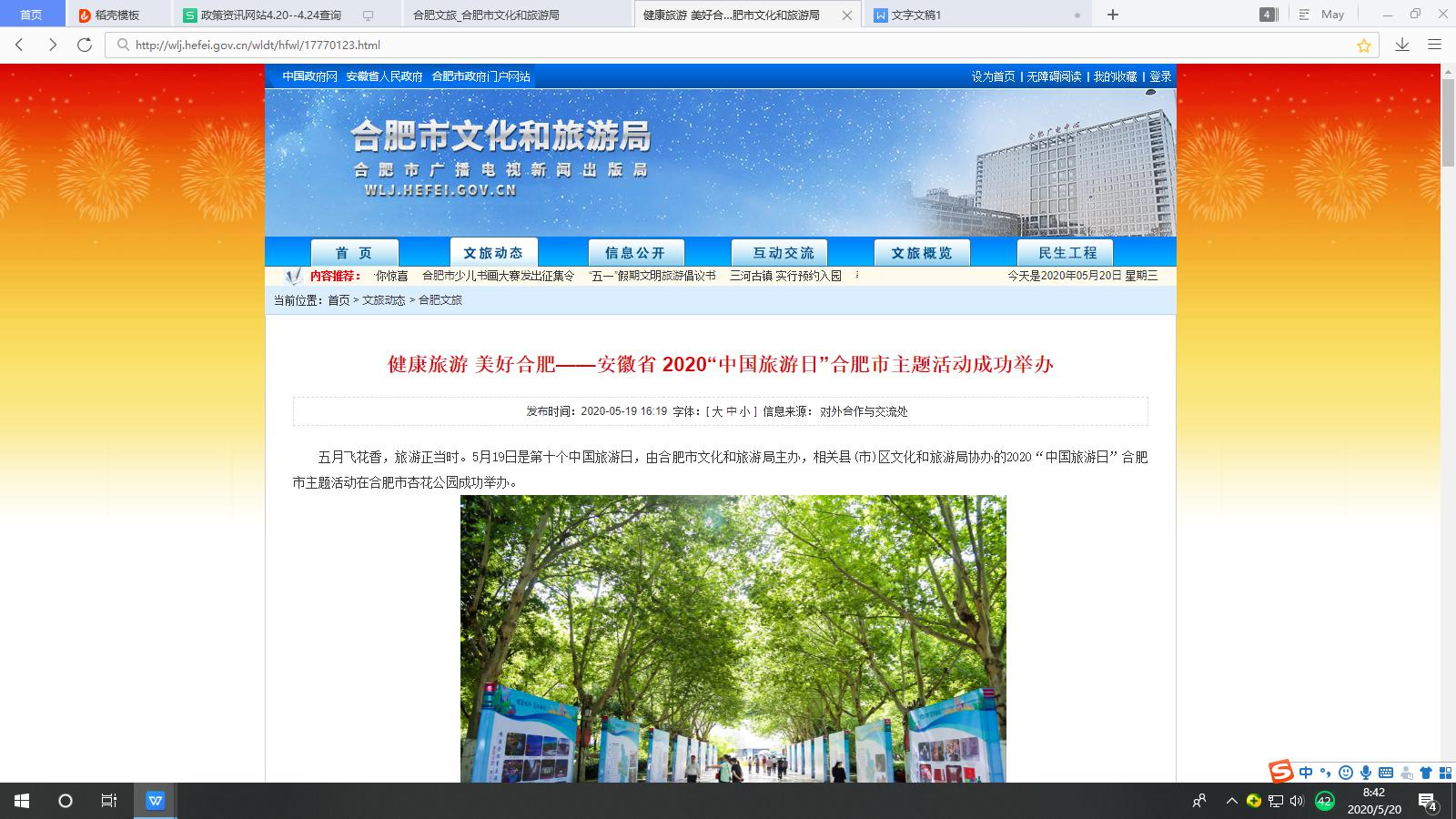Toggle the 中 Chinese/English input mode
Screen dimensions: 1456x819
pos(1306,773)
